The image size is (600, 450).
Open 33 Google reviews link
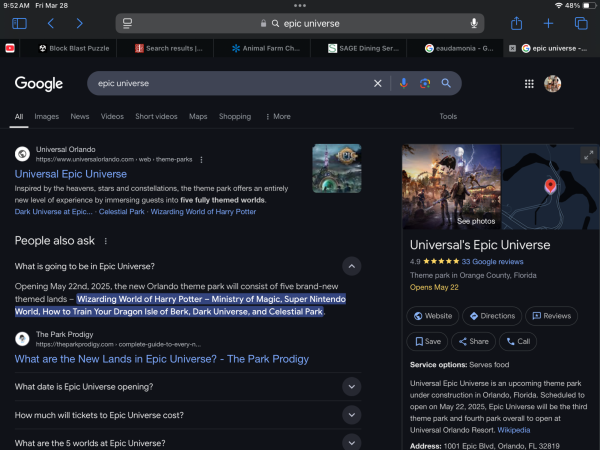pos(492,262)
